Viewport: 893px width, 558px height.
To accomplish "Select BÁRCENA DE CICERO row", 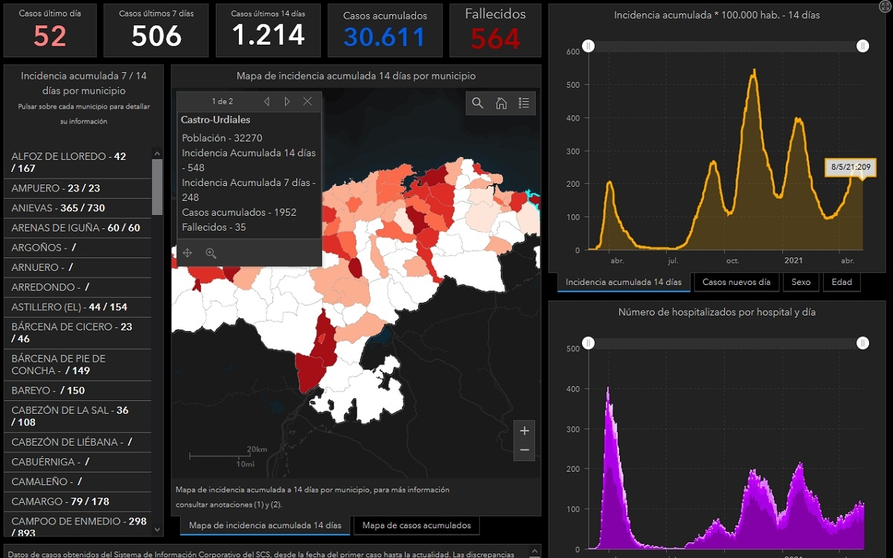I will [78, 333].
